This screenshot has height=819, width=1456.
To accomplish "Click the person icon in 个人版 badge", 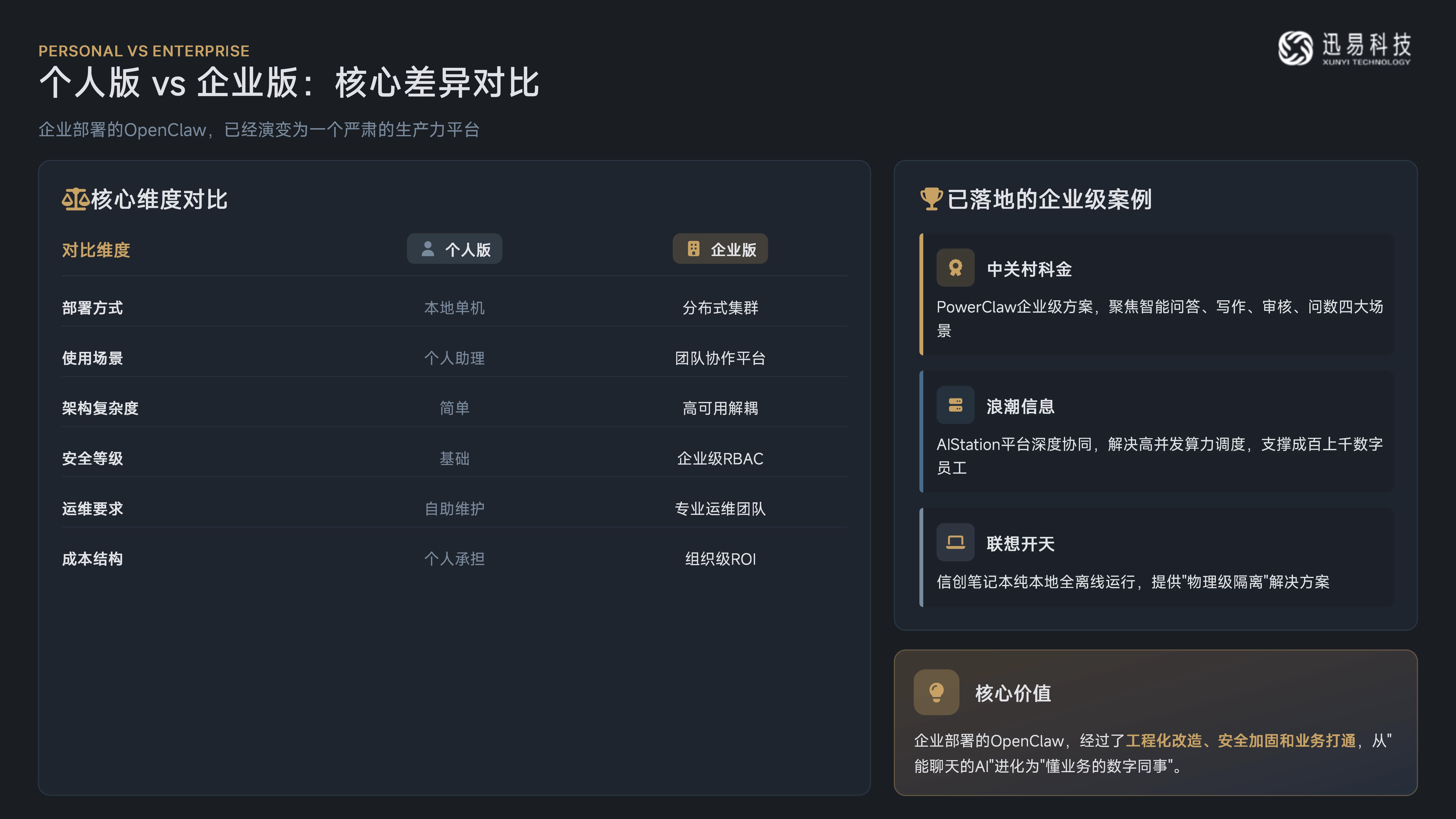I will (428, 249).
